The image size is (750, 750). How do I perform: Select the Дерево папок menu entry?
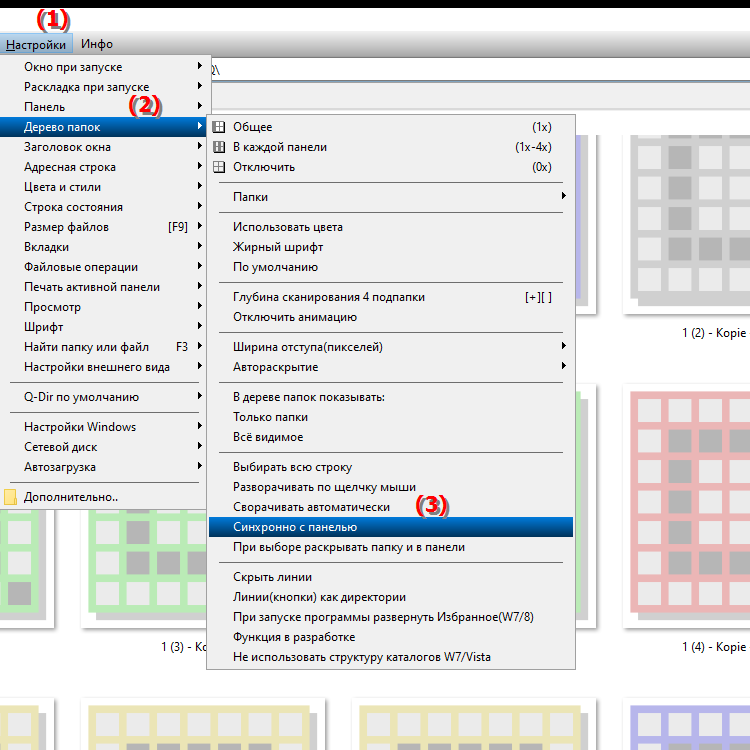[x=103, y=127]
